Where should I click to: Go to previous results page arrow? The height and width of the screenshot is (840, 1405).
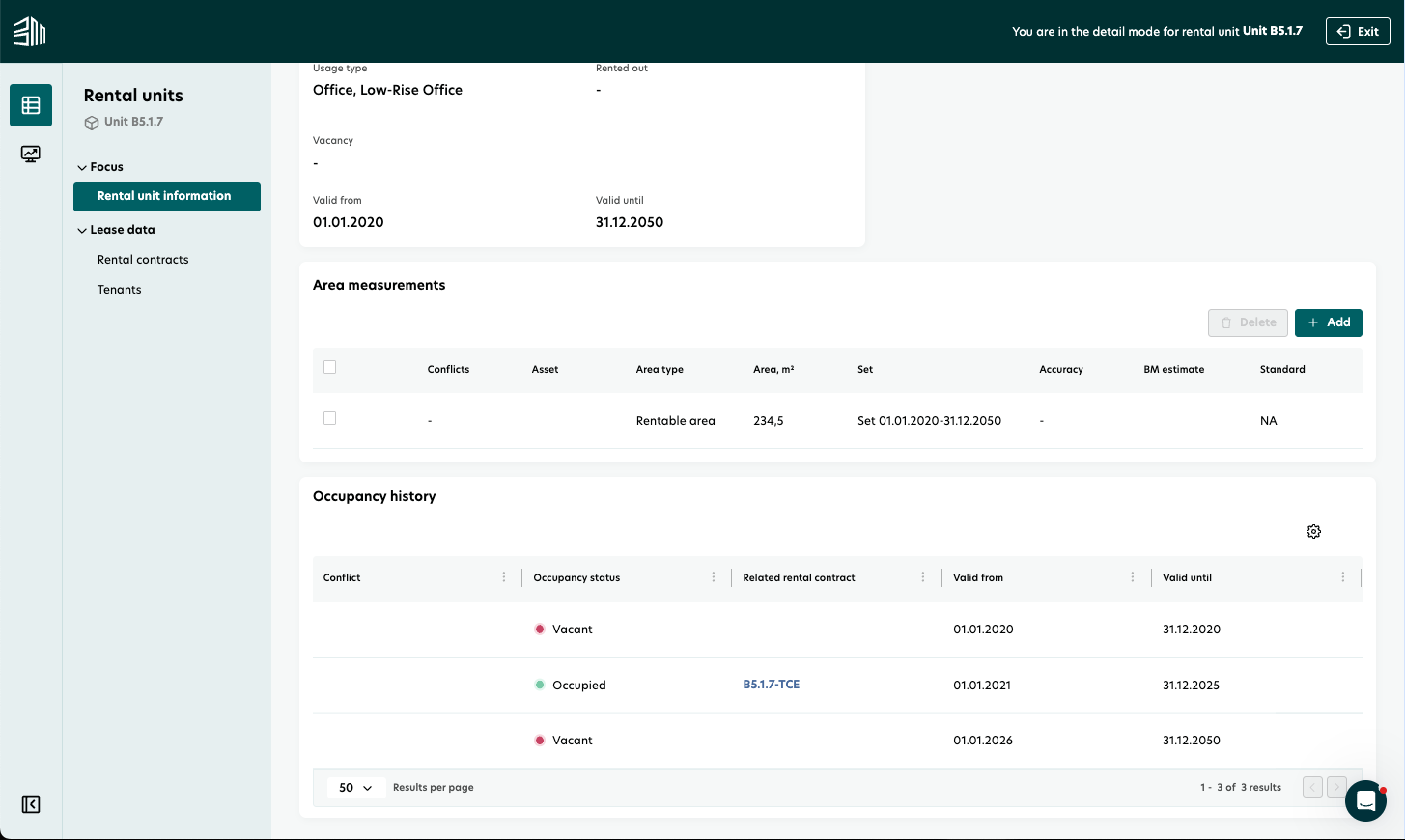(1312, 787)
